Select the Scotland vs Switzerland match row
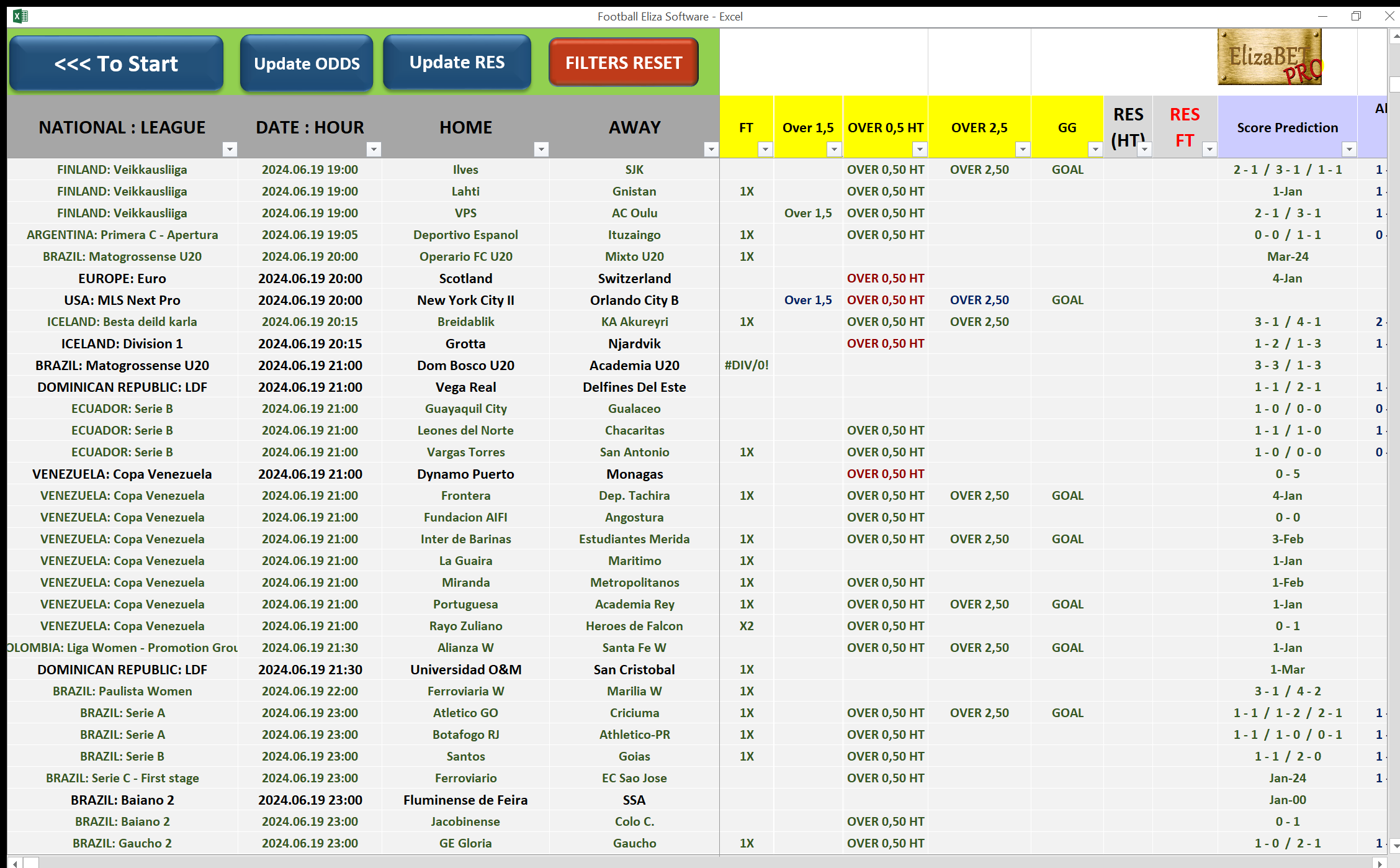The height and width of the screenshot is (868, 1400). coord(465,278)
